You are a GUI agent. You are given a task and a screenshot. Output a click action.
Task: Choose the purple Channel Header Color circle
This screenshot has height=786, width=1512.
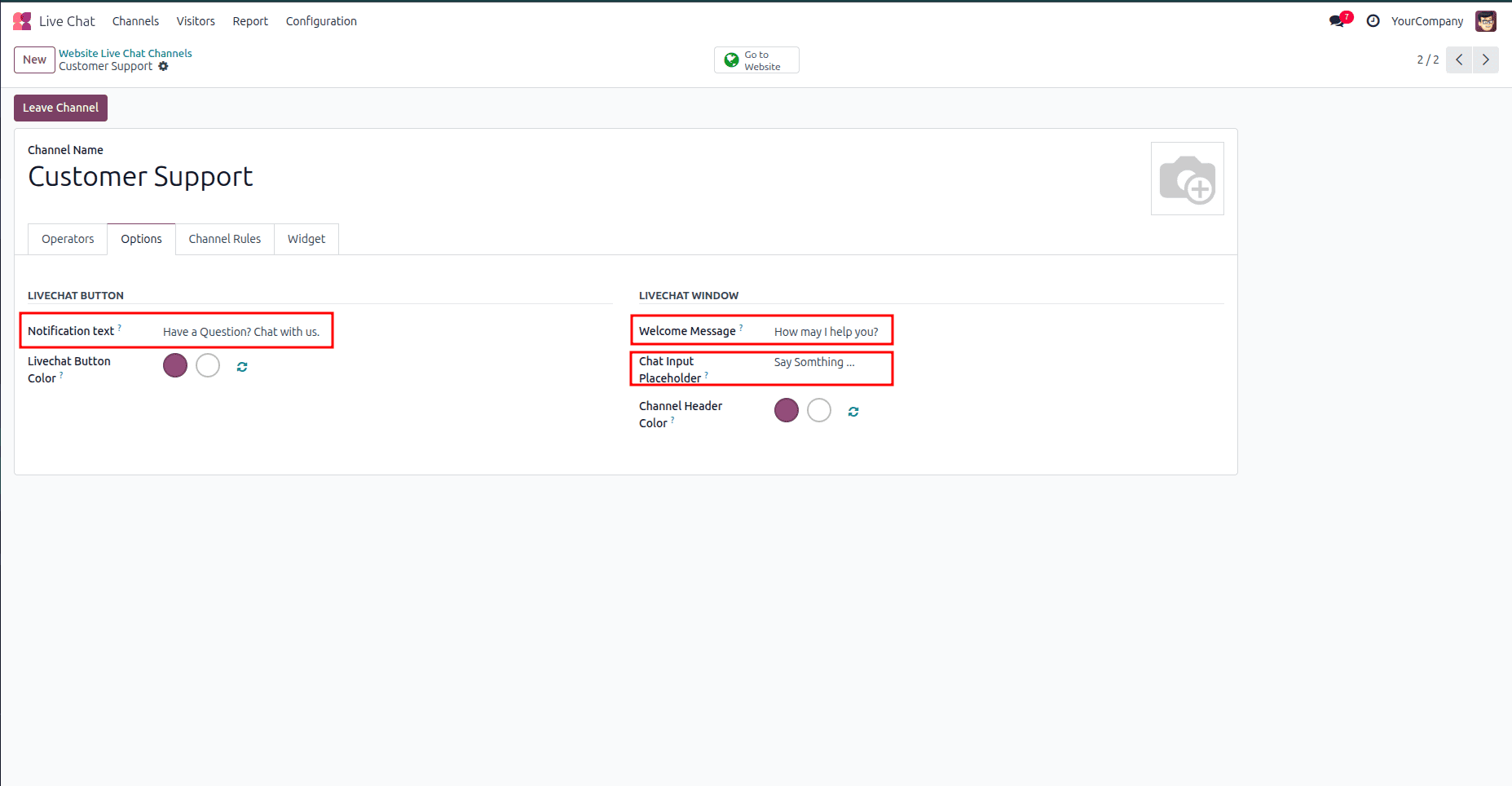coord(786,410)
